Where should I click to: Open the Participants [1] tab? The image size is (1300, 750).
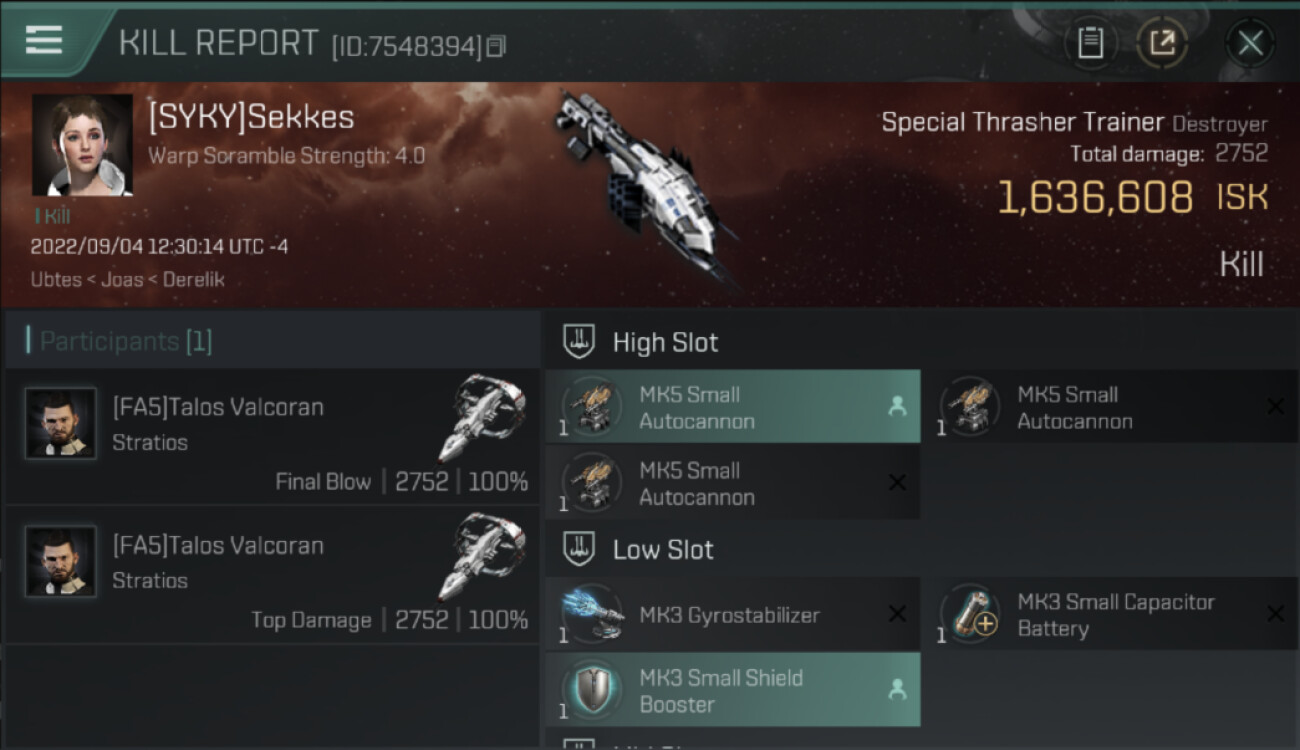point(126,341)
